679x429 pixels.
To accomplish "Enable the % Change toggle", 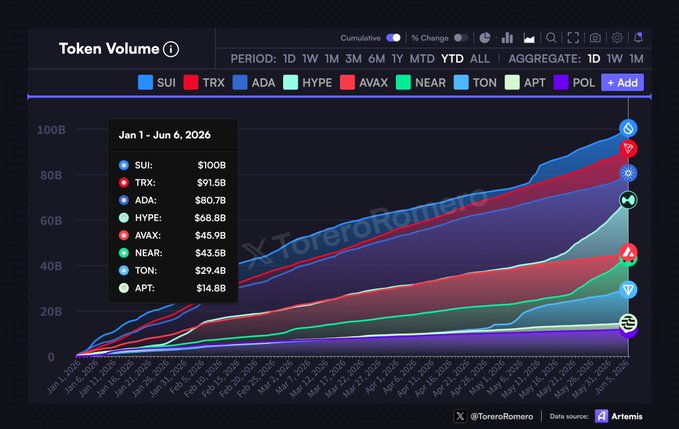I will click(x=461, y=38).
